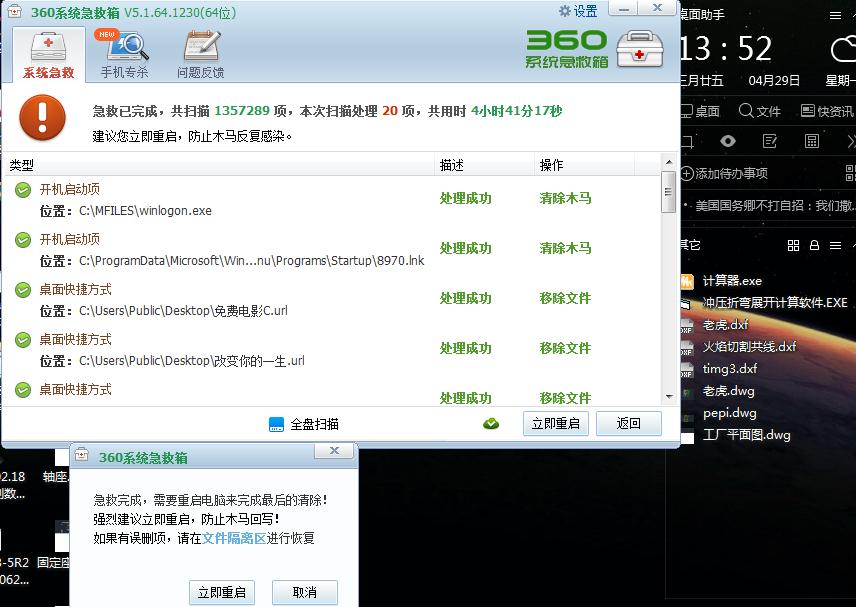
Task: Open pepi.dwg file
Action: [x=729, y=413]
